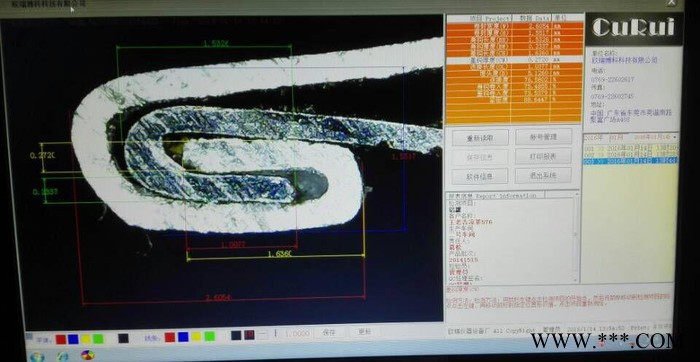Click the dark red square icon in toolbar
The image size is (700, 362).
point(250,335)
